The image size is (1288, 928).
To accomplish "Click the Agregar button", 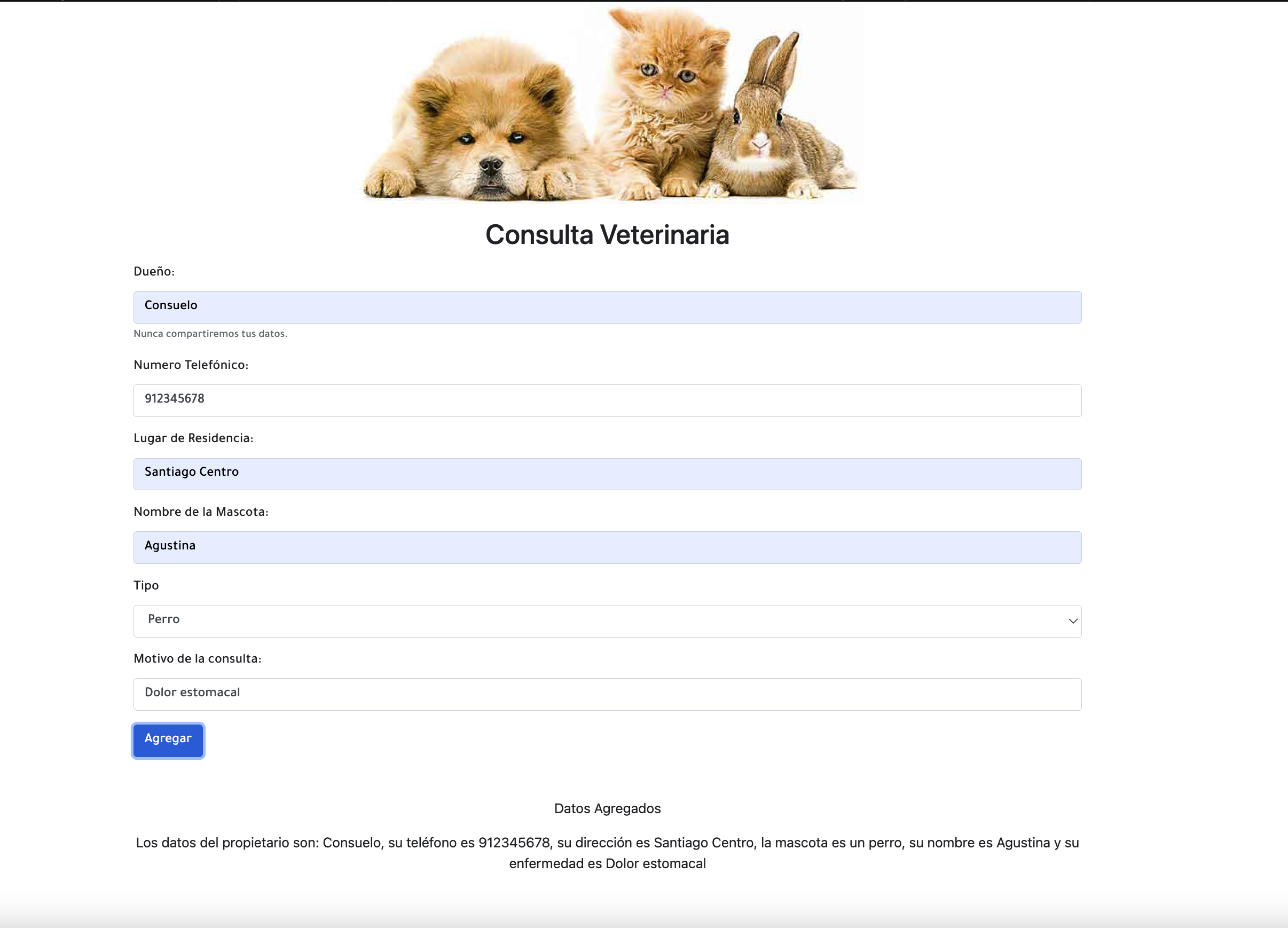I will (x=168, y=740).
